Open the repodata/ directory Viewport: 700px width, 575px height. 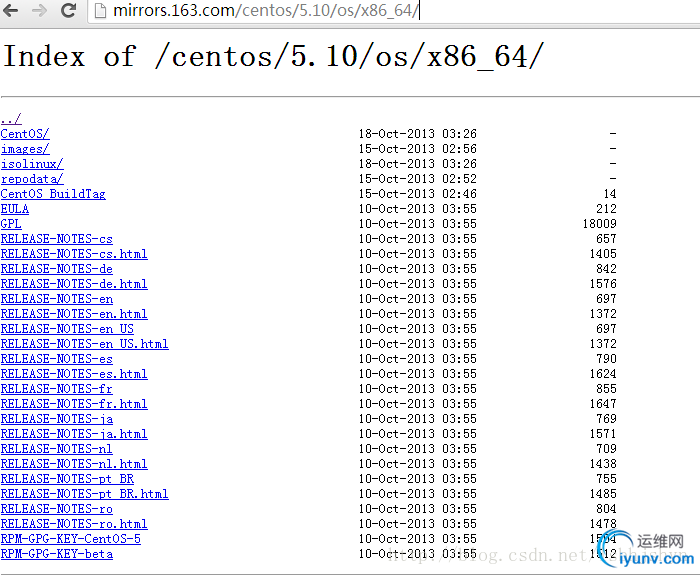(x=32, y=179)
